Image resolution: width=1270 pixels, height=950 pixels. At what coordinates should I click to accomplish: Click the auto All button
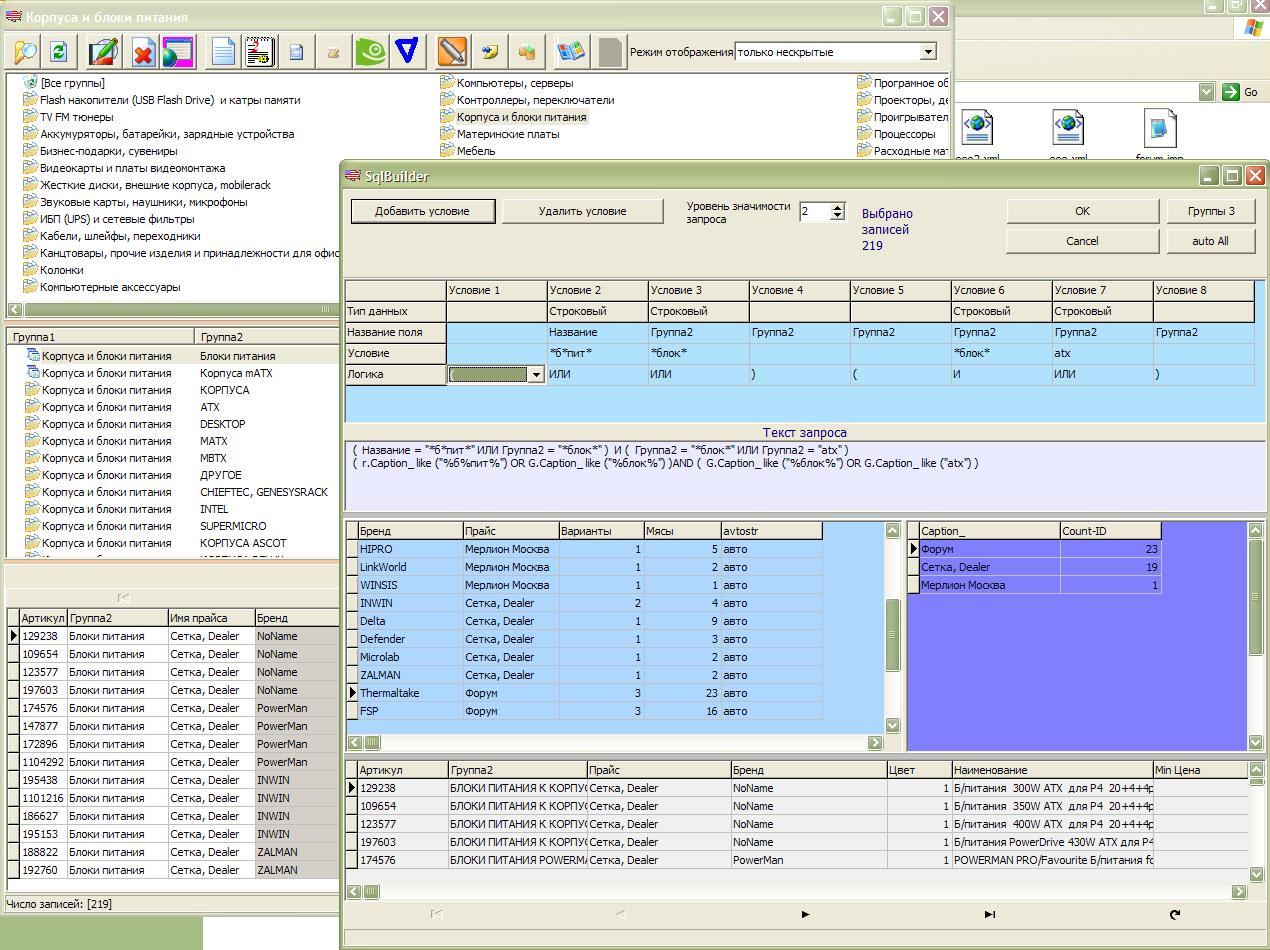[x=1210, y=241]
